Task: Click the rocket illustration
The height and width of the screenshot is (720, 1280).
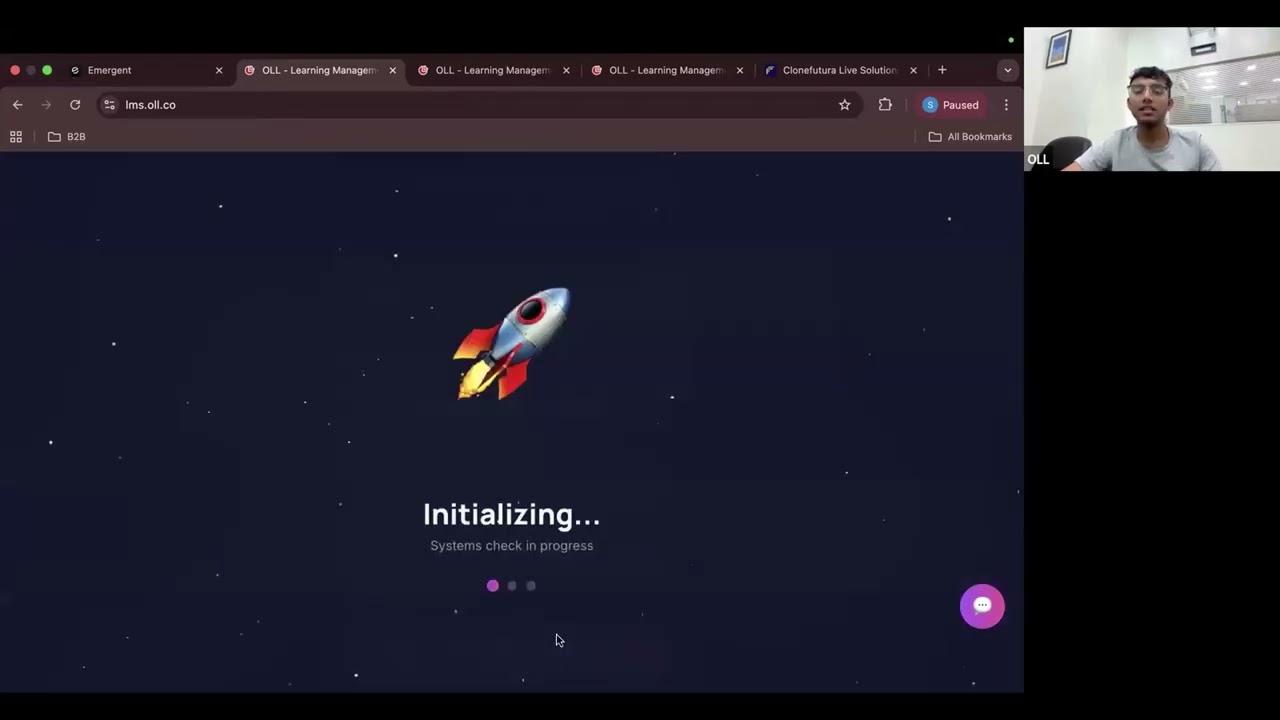Action: [x=512, y=343]
